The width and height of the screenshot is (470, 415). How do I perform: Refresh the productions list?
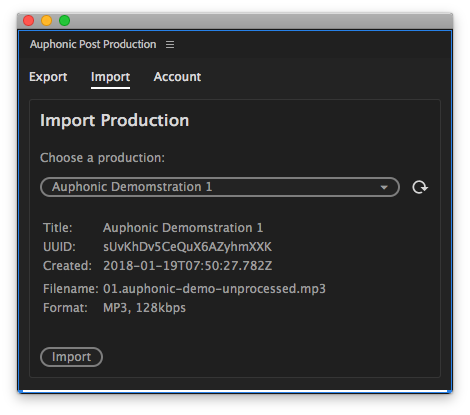pos(420,187)
